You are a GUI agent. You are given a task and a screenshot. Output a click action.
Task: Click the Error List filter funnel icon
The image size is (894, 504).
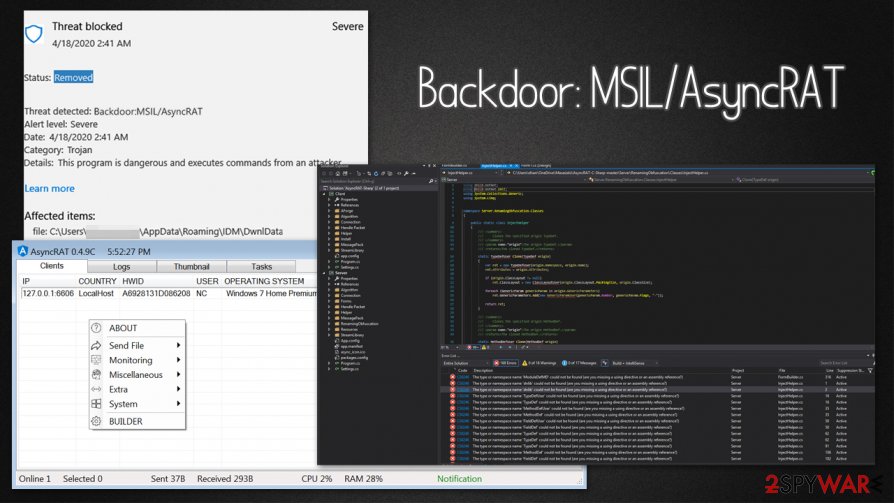[x=870, y=371]
